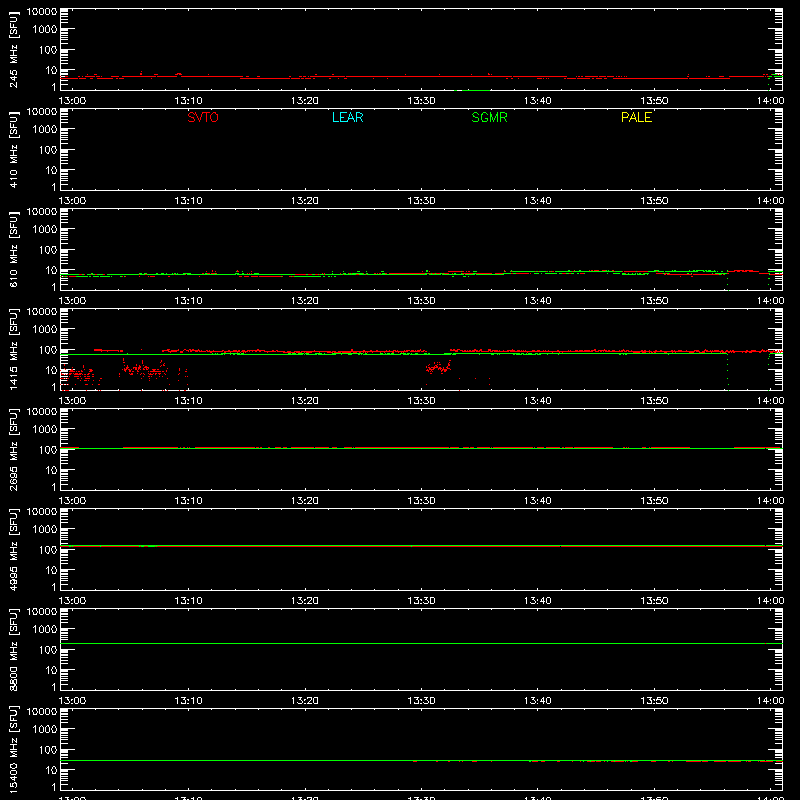Click the 13:30 label under the 1415 MHz panel

point(421,401)
